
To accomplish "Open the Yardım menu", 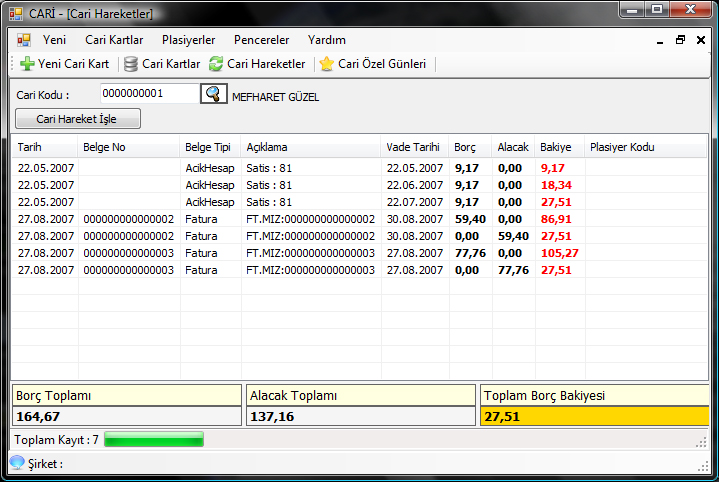I will coord(327,40).
